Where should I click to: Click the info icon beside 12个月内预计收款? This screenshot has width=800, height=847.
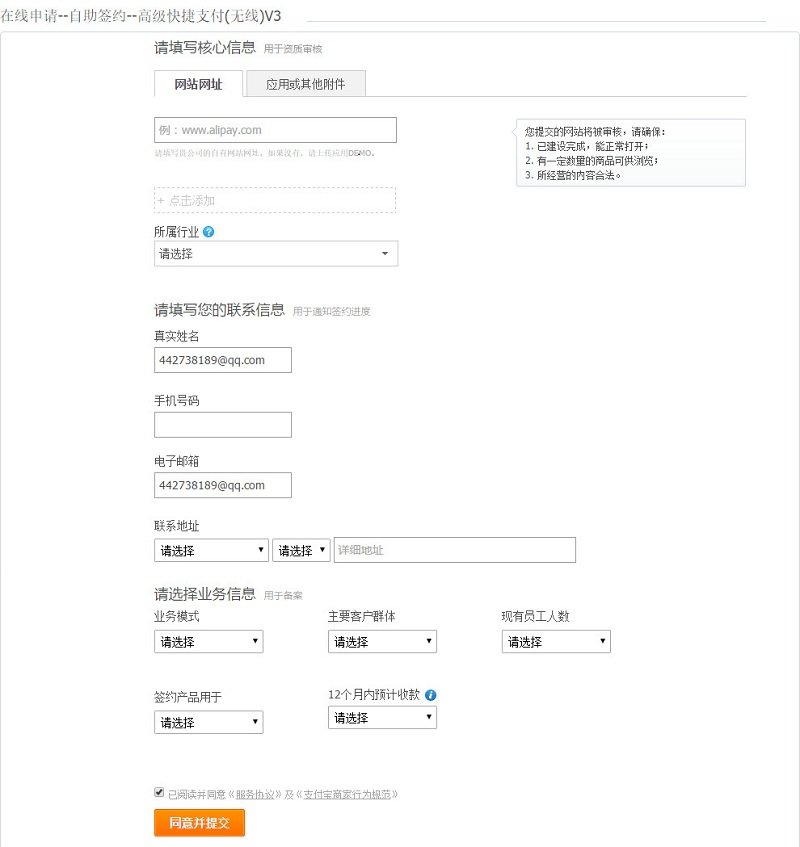[431, 695]
